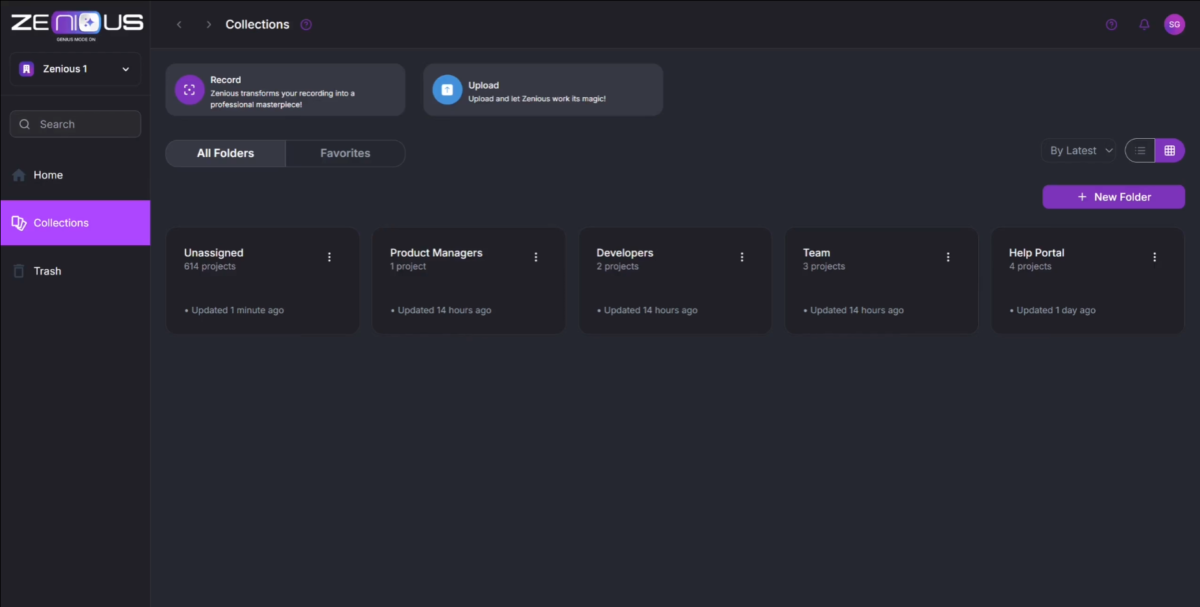The width and height of the screenshot is (1200, 607).
Task: Open the Help Portal folder
Action: click(x=1088, y=281)
